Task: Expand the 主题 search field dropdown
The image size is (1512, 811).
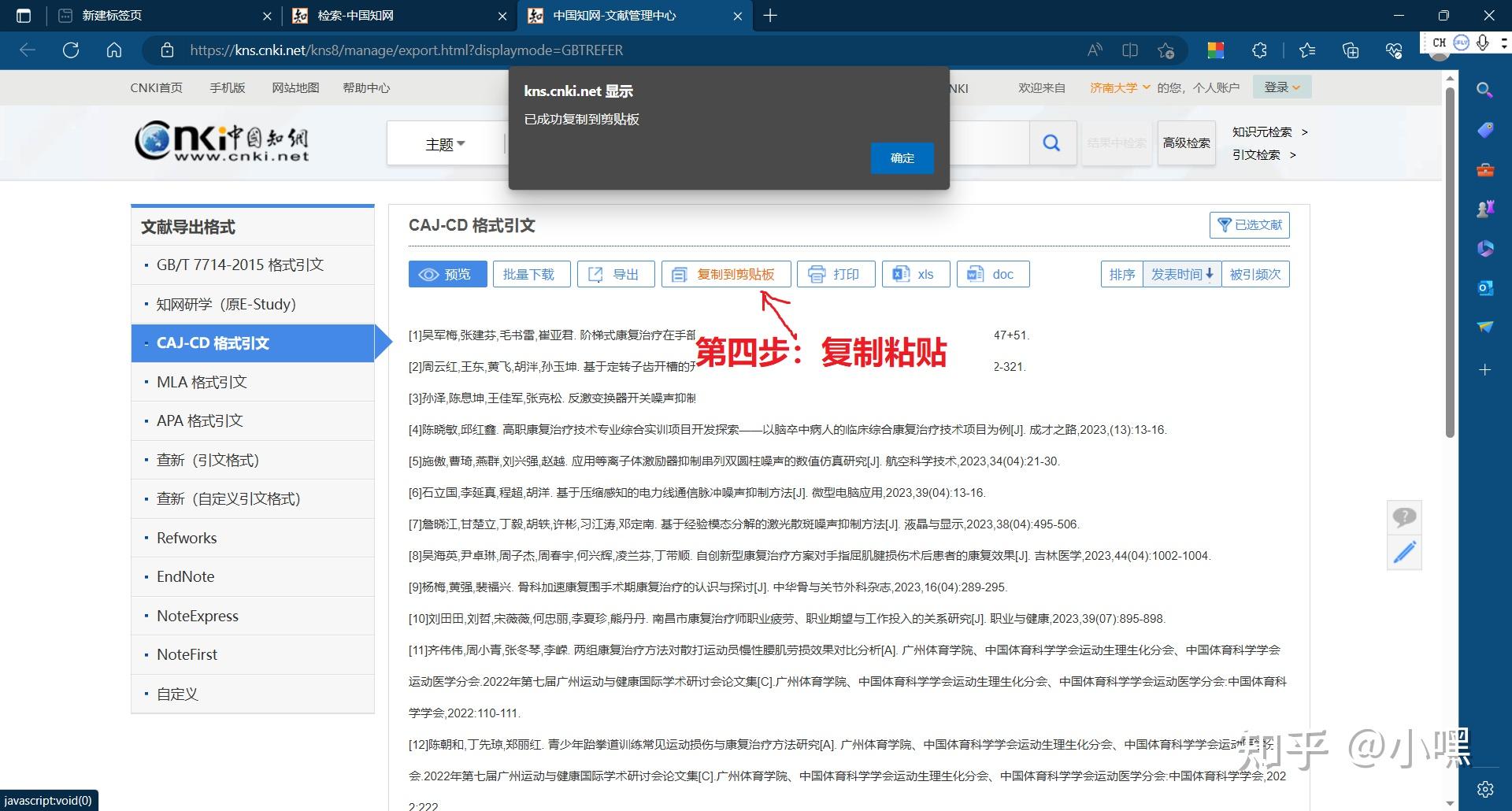Action: tap(445, 144)
